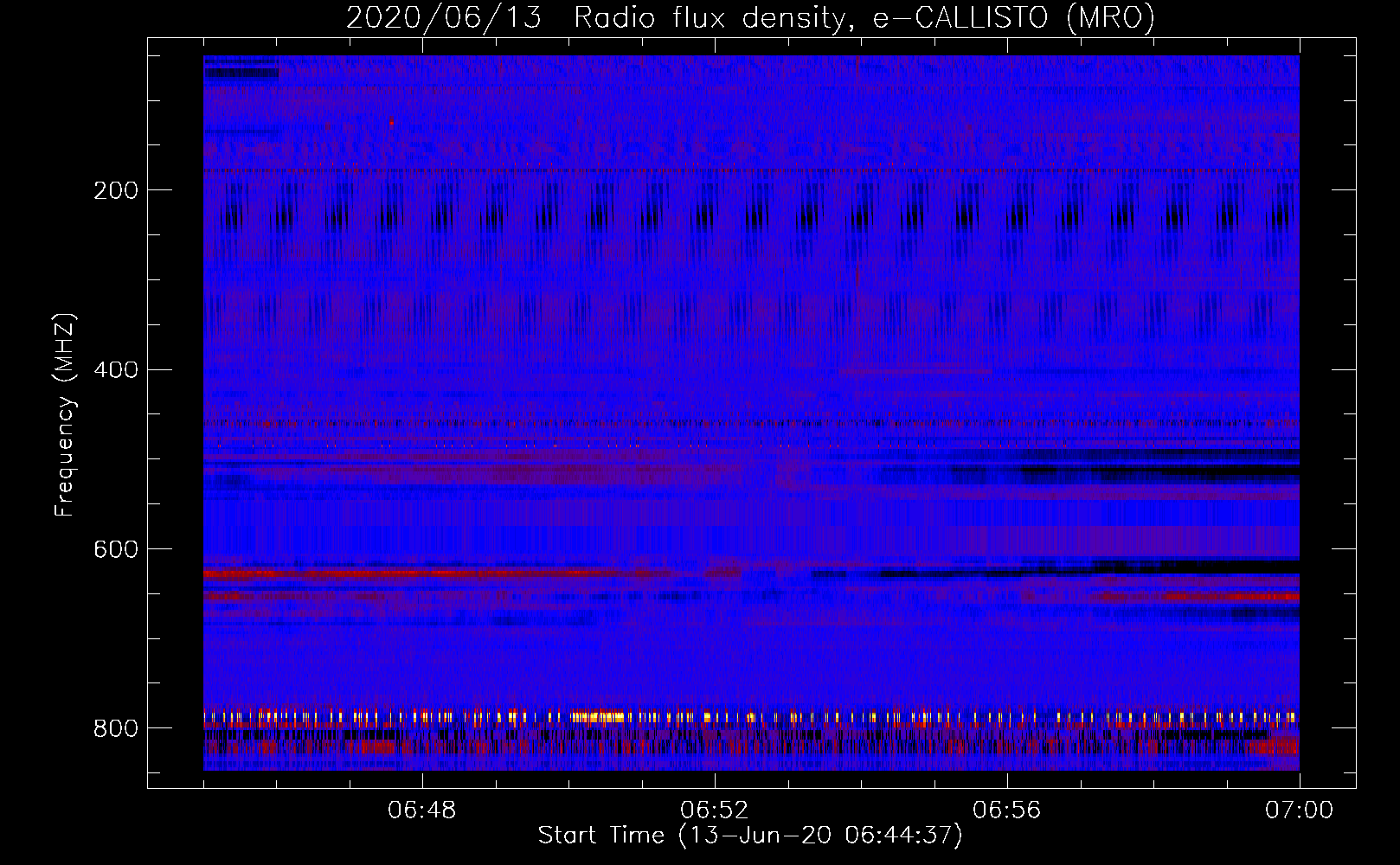Image resolution: width=1400 pixels, height=865 pixels.
Task: Click the 400 frequency tick label
Action: (x=116, y=370)
